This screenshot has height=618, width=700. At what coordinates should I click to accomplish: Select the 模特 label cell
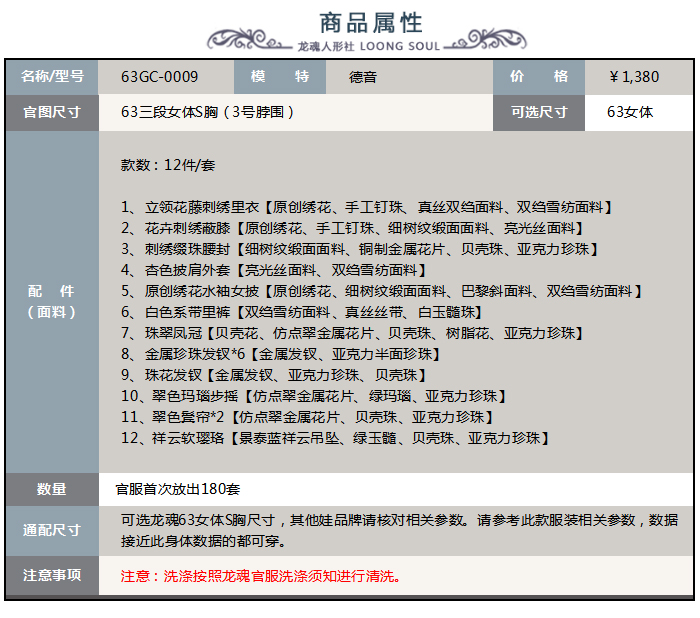pyautogui.click(x=280, y=77)
